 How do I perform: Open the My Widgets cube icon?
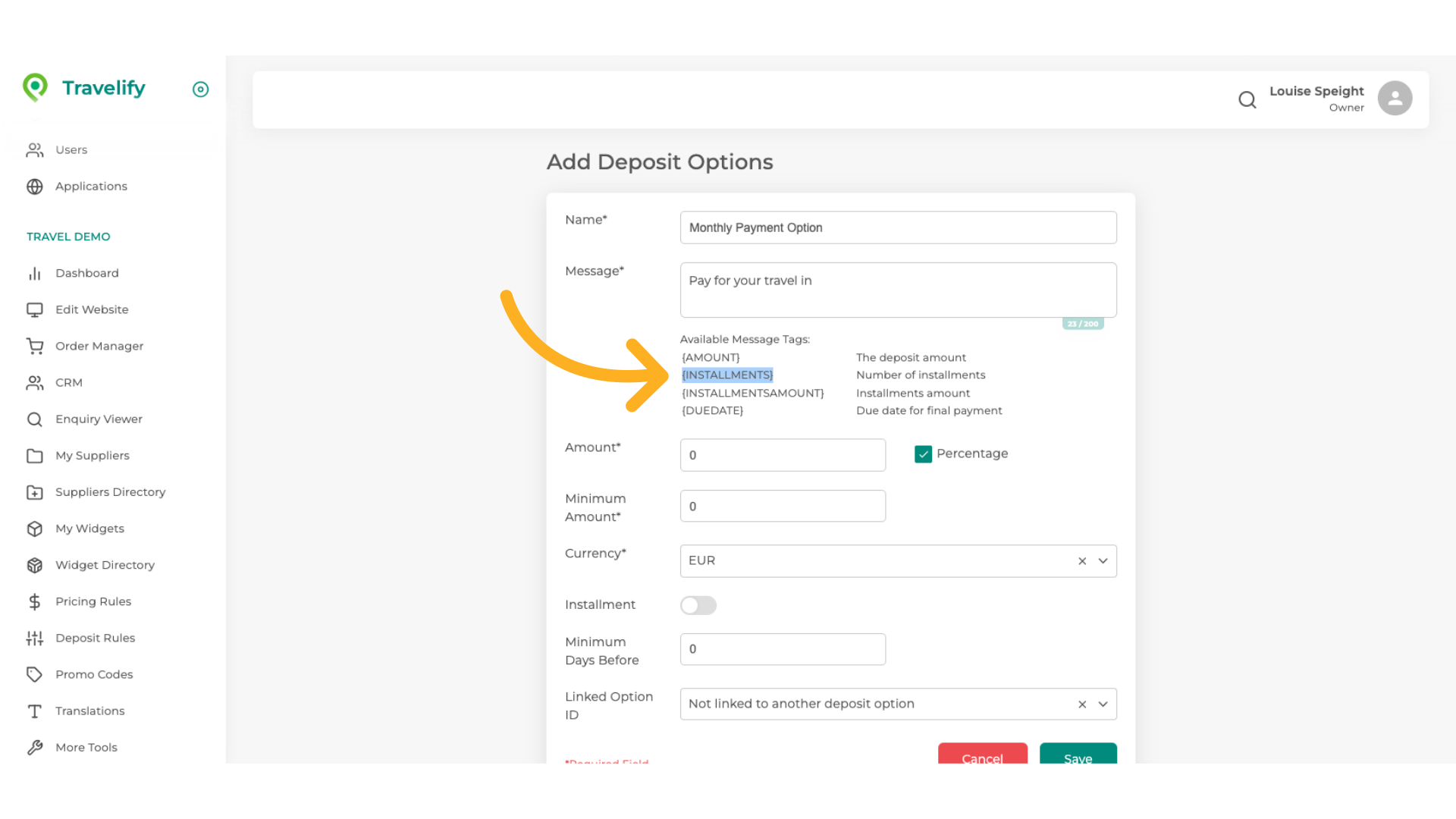click(35, 529)
